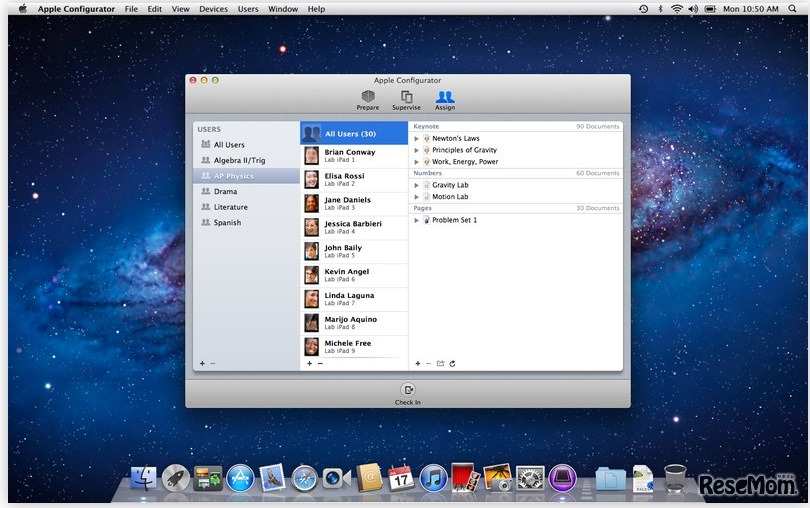Open the Apple menu
Image resolution: width=810 pixels, height=508 pixels.
22,9
